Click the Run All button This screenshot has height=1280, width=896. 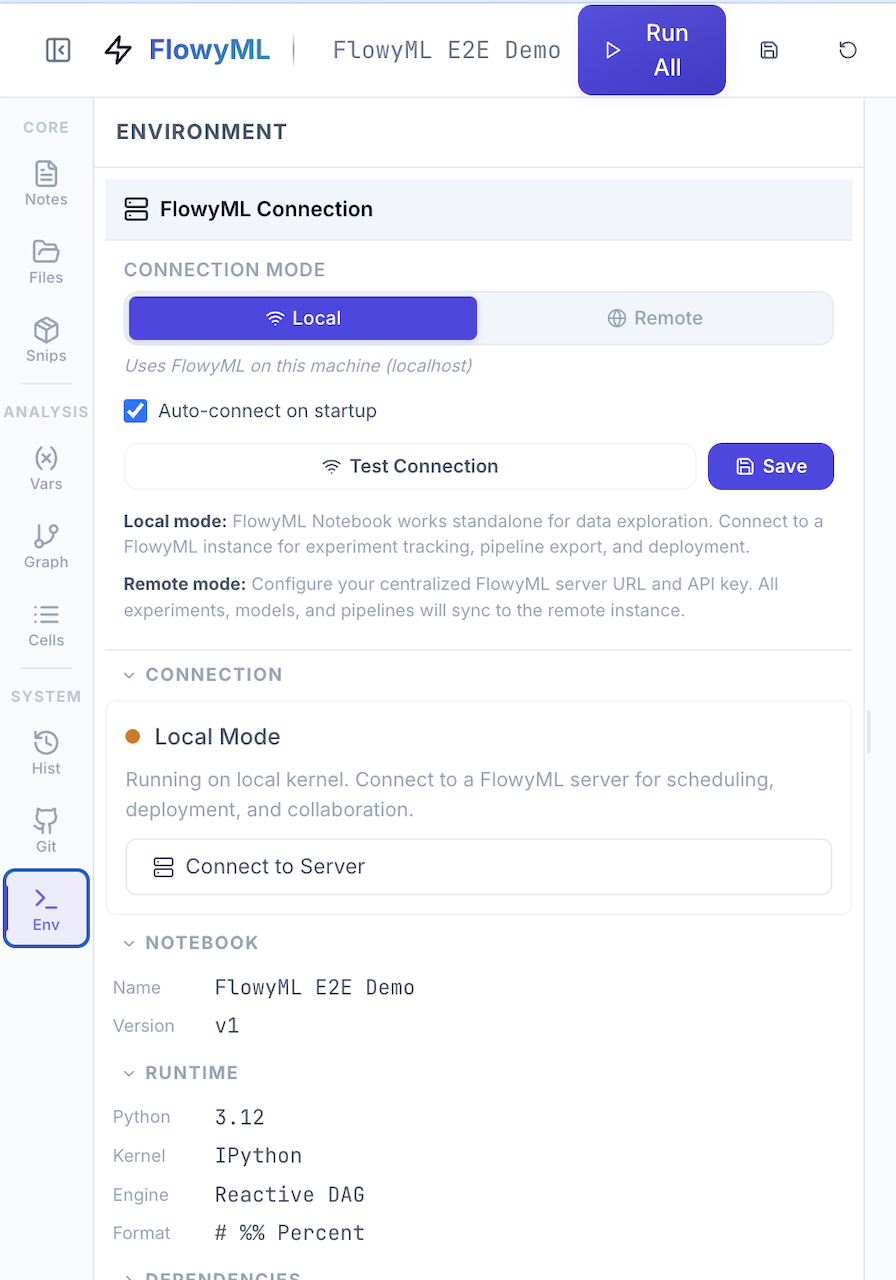tap(651, 50)
